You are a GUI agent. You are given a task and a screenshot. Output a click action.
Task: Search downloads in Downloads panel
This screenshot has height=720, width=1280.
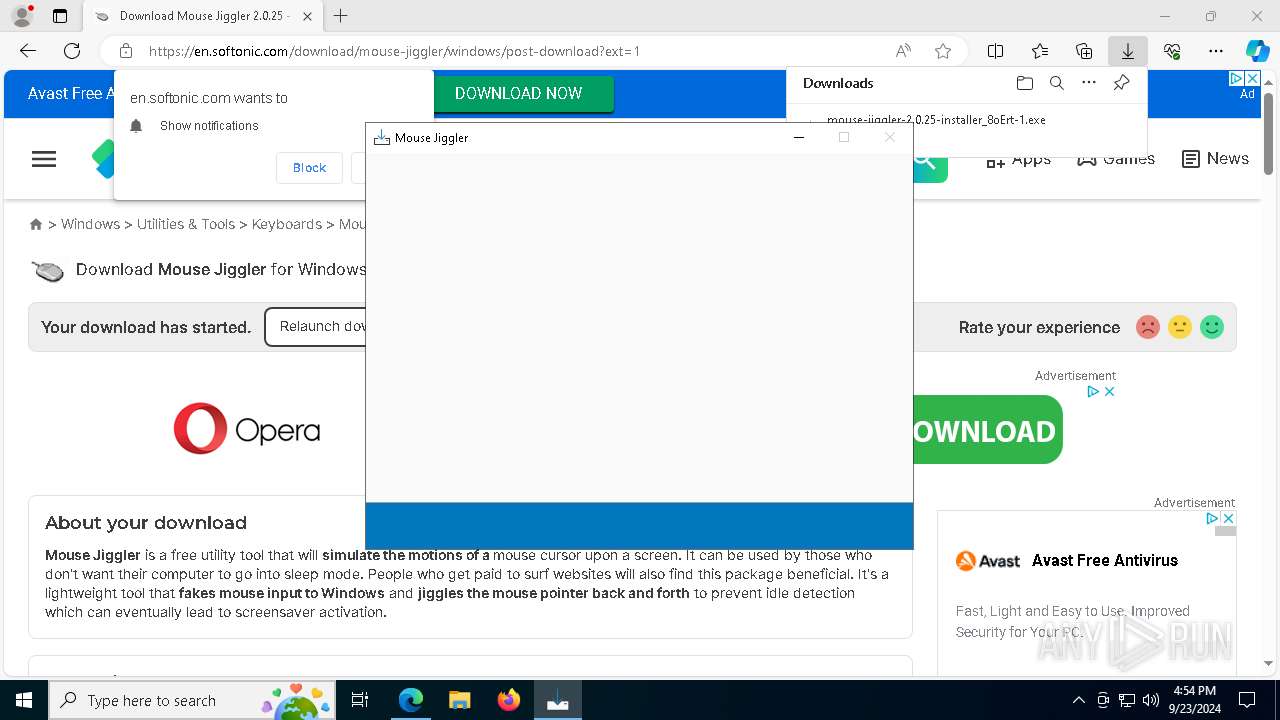(1056, 83)
